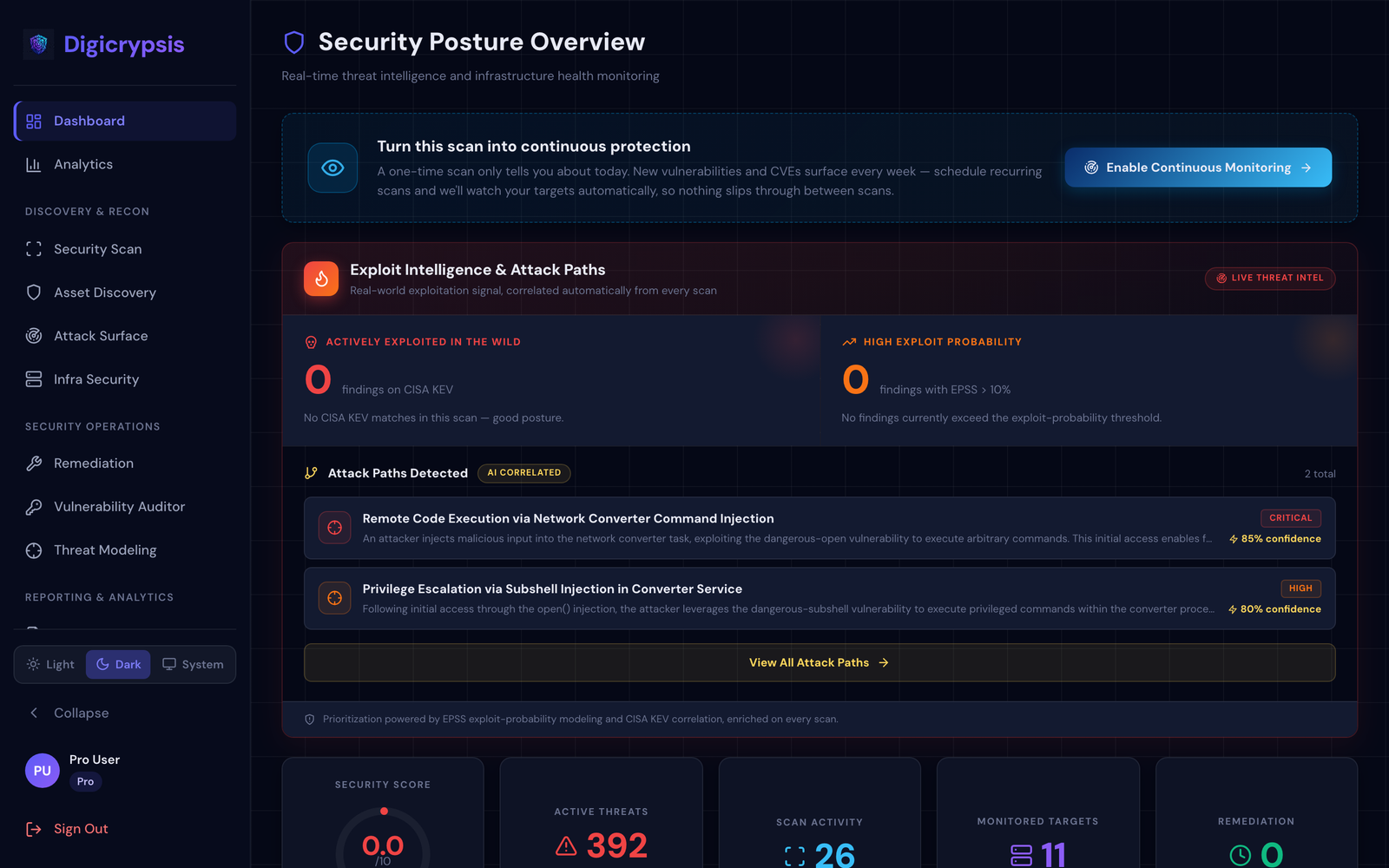Image resolution: width=1389 pixels, height=868 pixels.
Task: Go to the Analytics page
Action: 125,165
